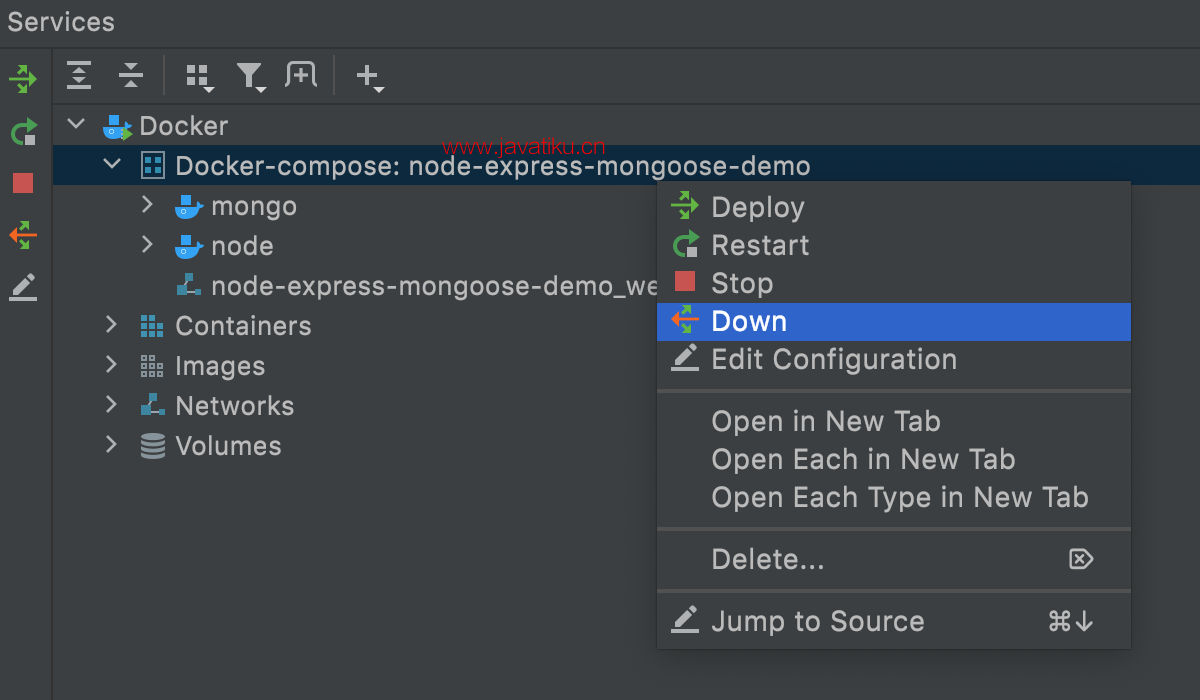The height and width of the screenshot is (700, 1200).
Task: Click Expand All toolbar icon
Action: tap(79, 75)
